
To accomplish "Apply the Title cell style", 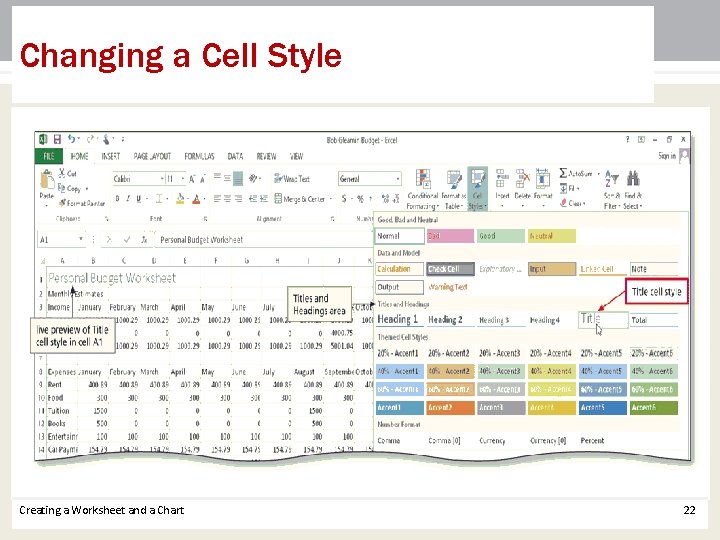I will [603, 319].
